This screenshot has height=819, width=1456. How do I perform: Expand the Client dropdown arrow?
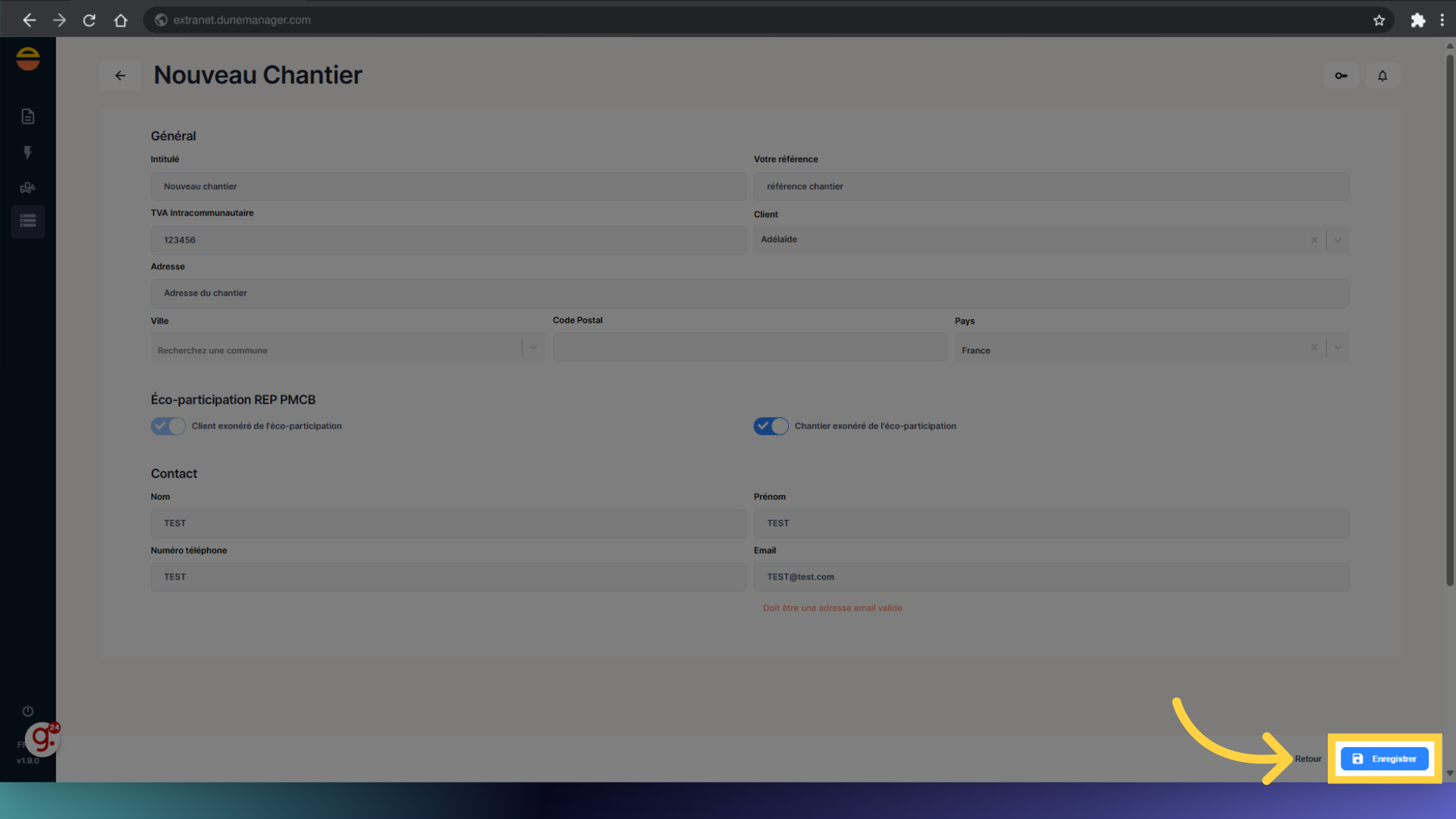click(x=1338, y=240)
